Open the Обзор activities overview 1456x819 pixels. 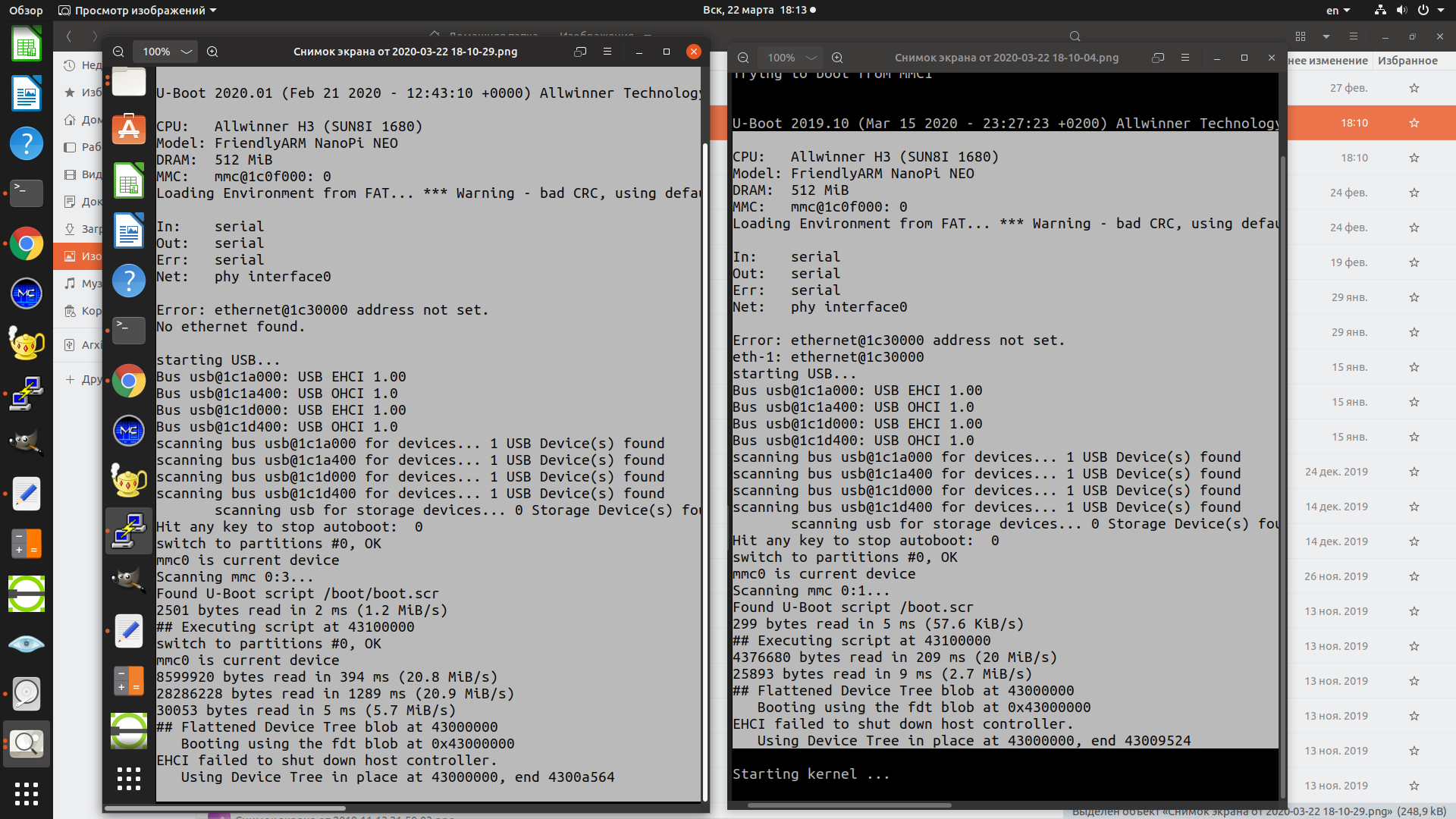pos(26,10)
